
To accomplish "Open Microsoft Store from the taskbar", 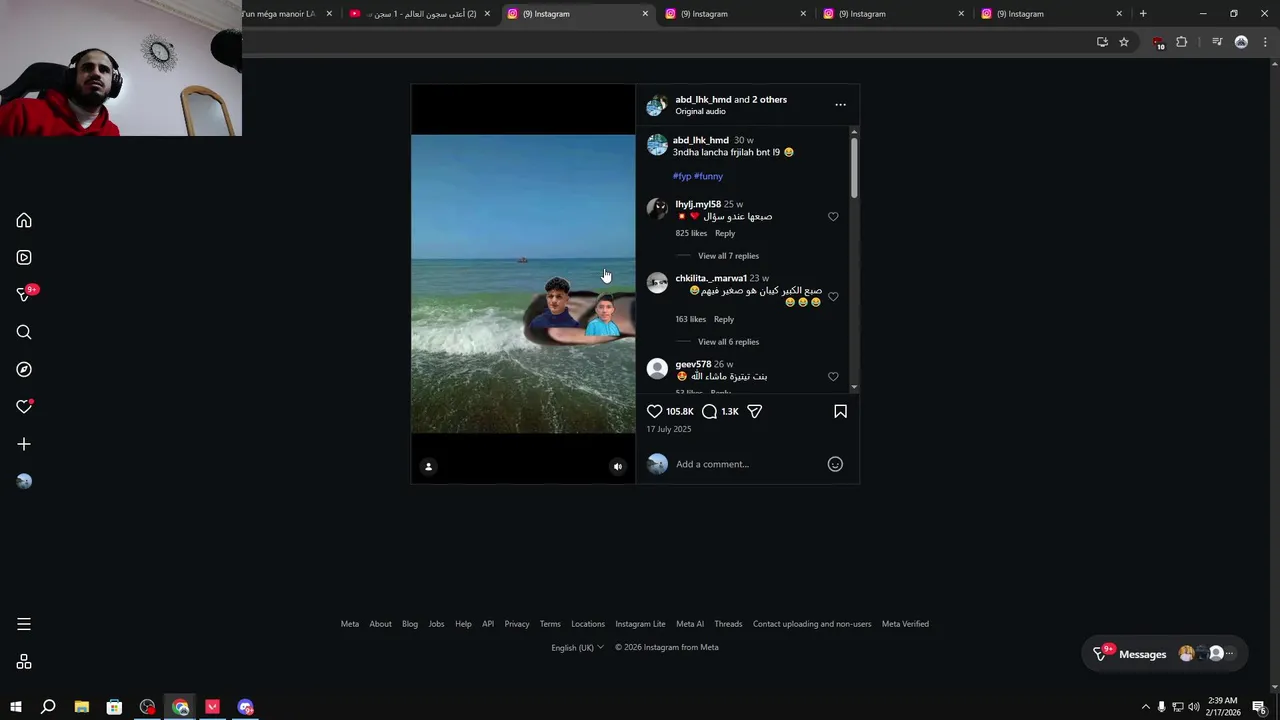I will [114, 707].
